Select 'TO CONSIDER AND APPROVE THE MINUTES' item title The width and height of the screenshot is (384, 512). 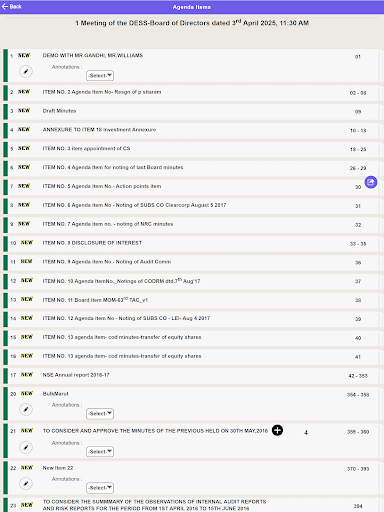[x=155, y=431]
